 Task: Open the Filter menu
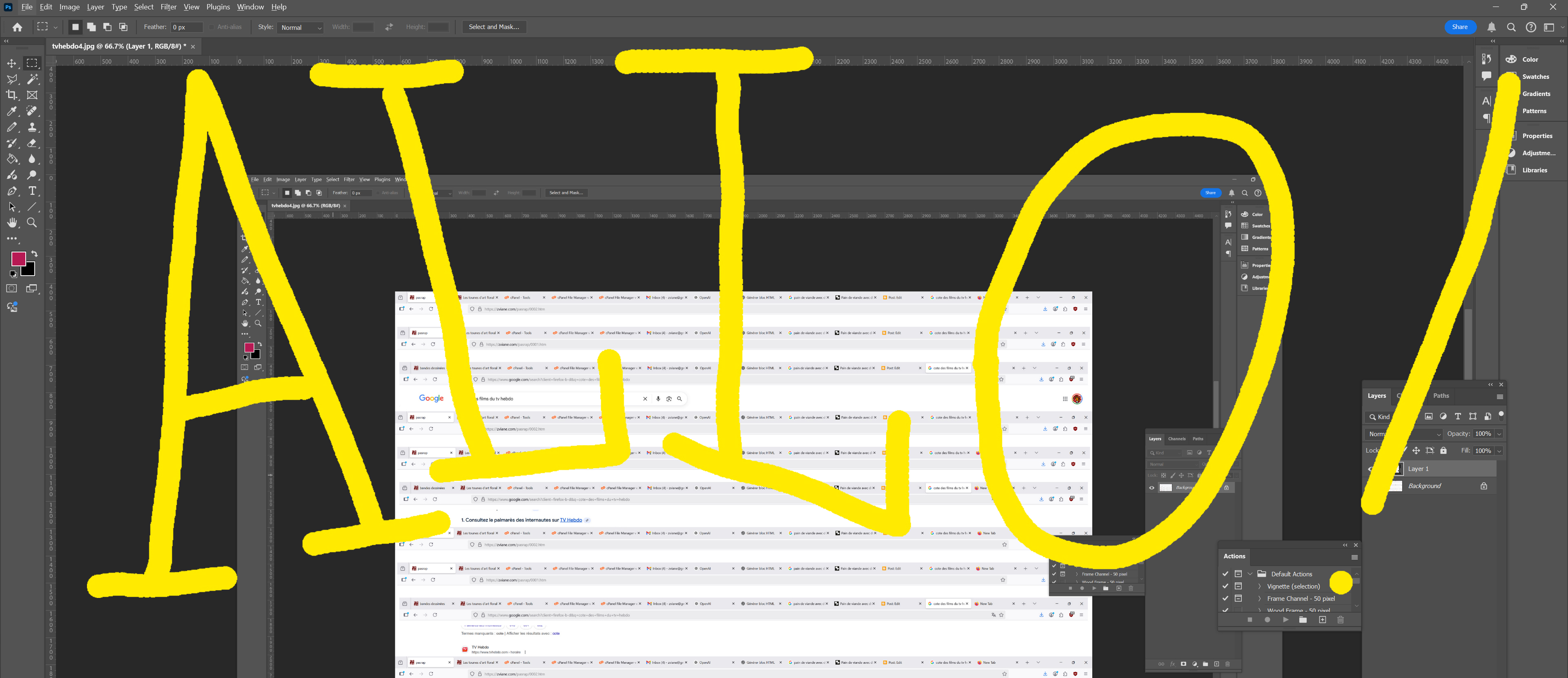coord(168,7)
